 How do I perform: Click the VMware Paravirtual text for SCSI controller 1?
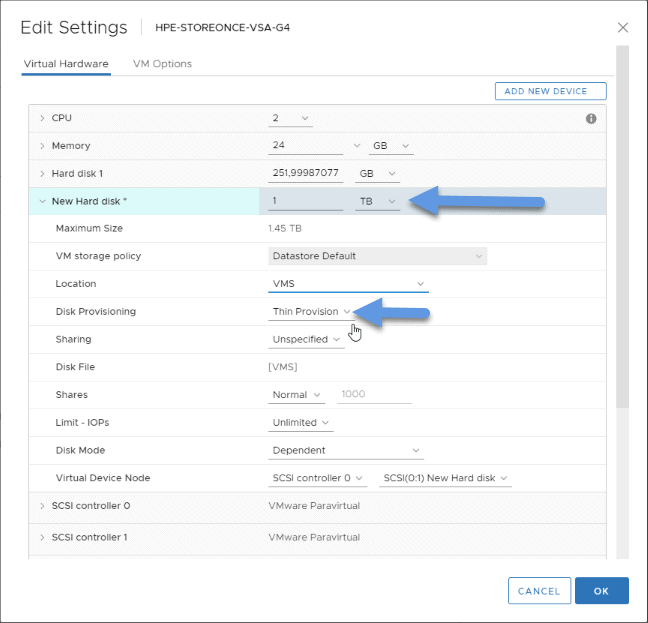[314, 537]
